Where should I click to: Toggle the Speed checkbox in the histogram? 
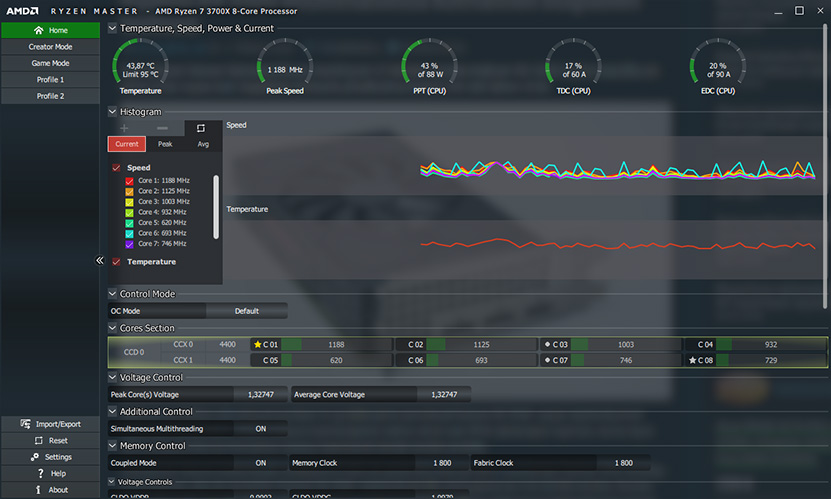coord(116,167)
